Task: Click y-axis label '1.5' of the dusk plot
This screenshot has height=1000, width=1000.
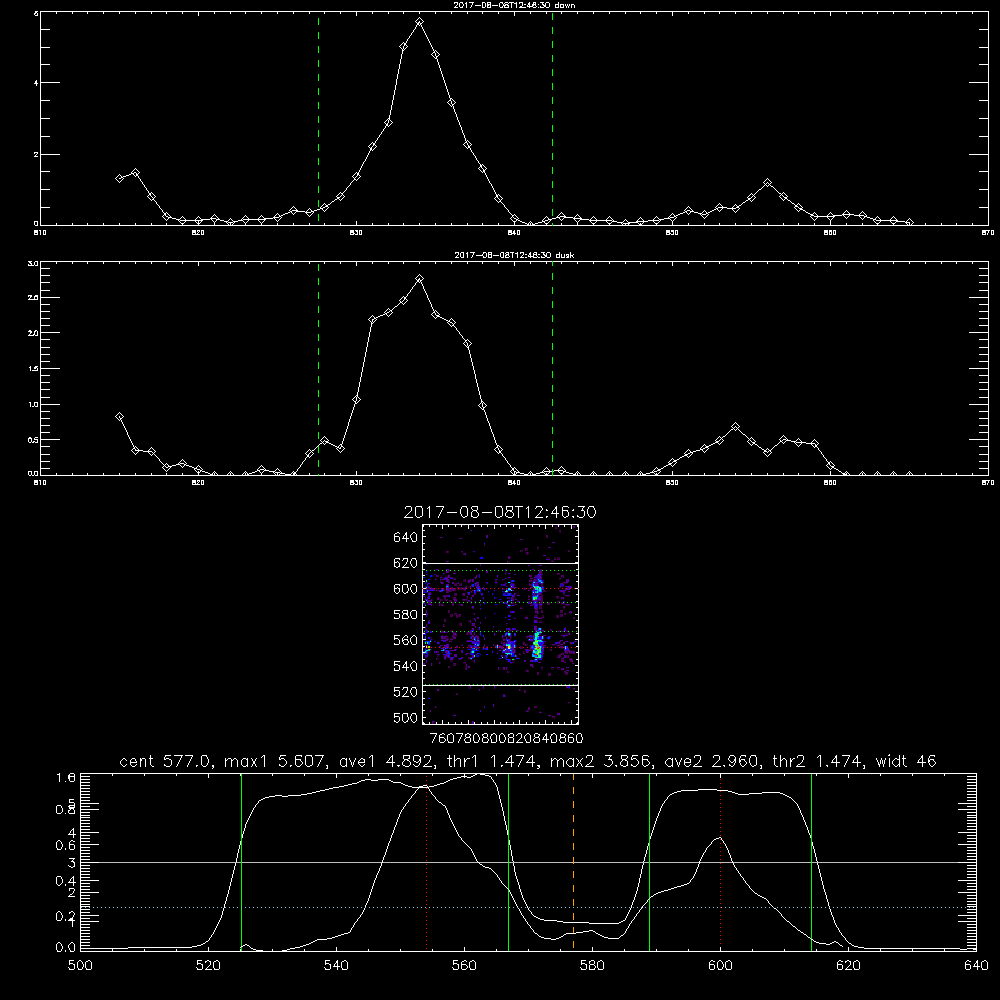Action: point(34,369)
